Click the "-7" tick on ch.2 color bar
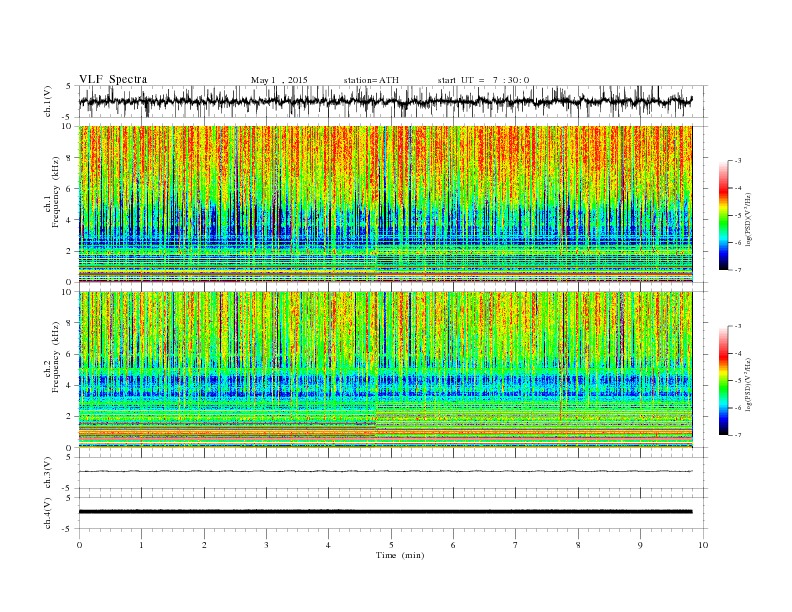 point(738,435)
